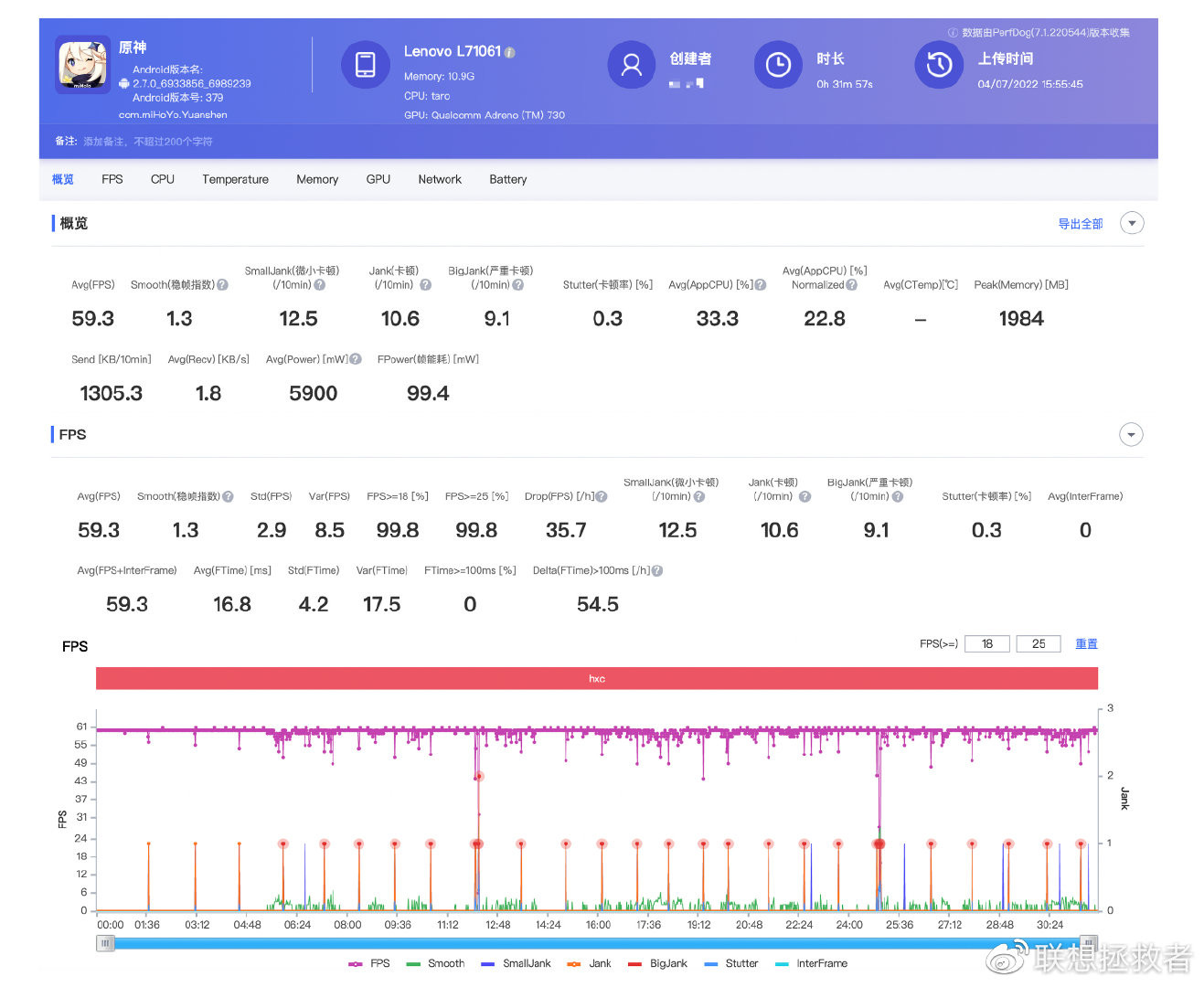Screen dimensions: 1204x987
Task: Click the remarks note input field
Action: pos(148,142)
